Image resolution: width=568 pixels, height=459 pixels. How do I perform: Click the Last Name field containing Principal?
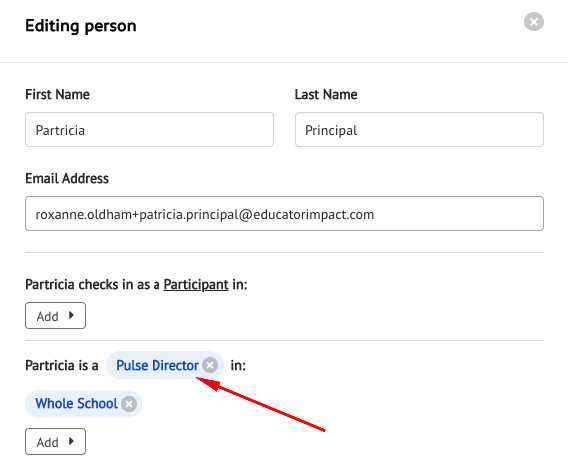(x=419, y=129)
